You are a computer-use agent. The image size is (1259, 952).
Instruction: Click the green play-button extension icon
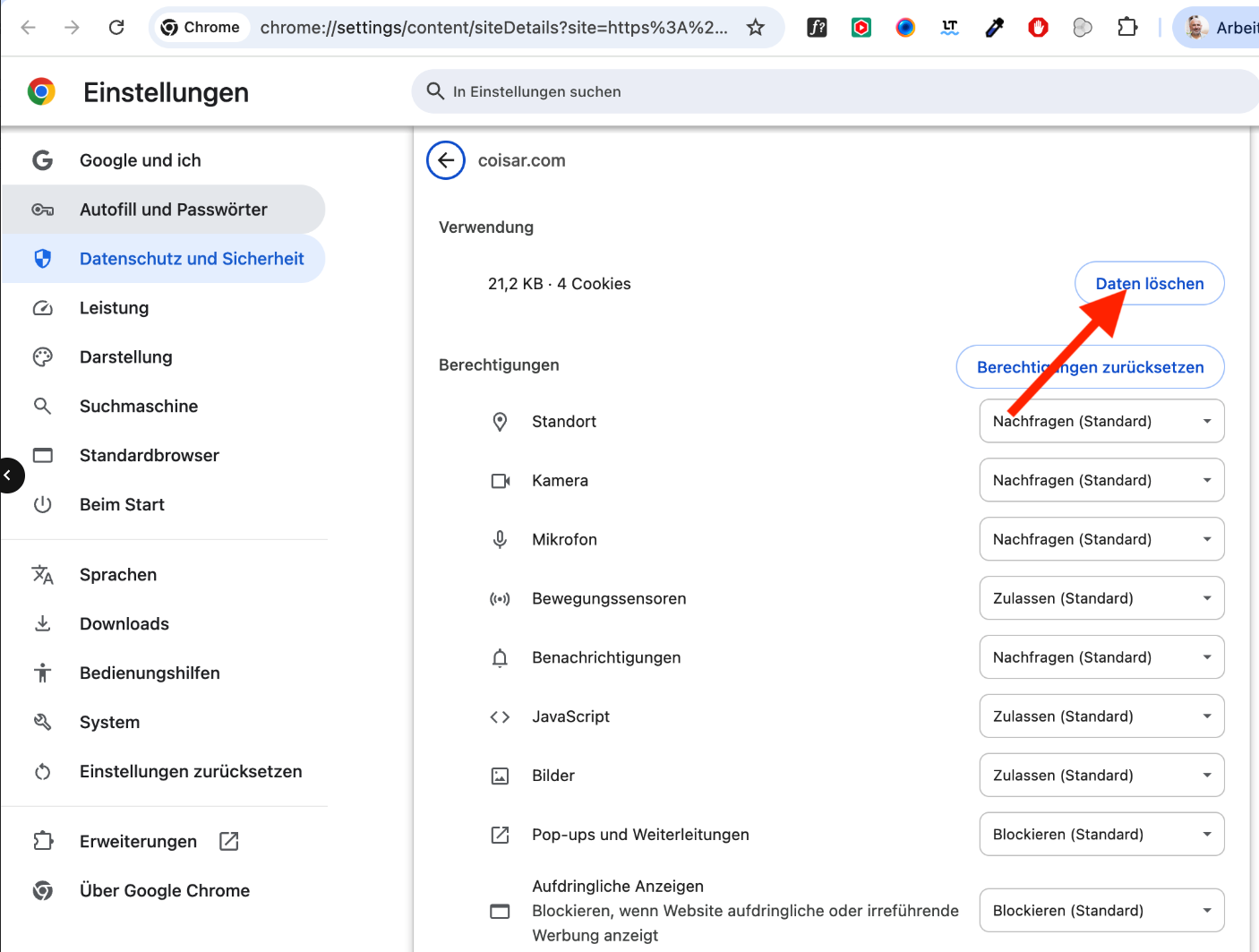(861, 28)
